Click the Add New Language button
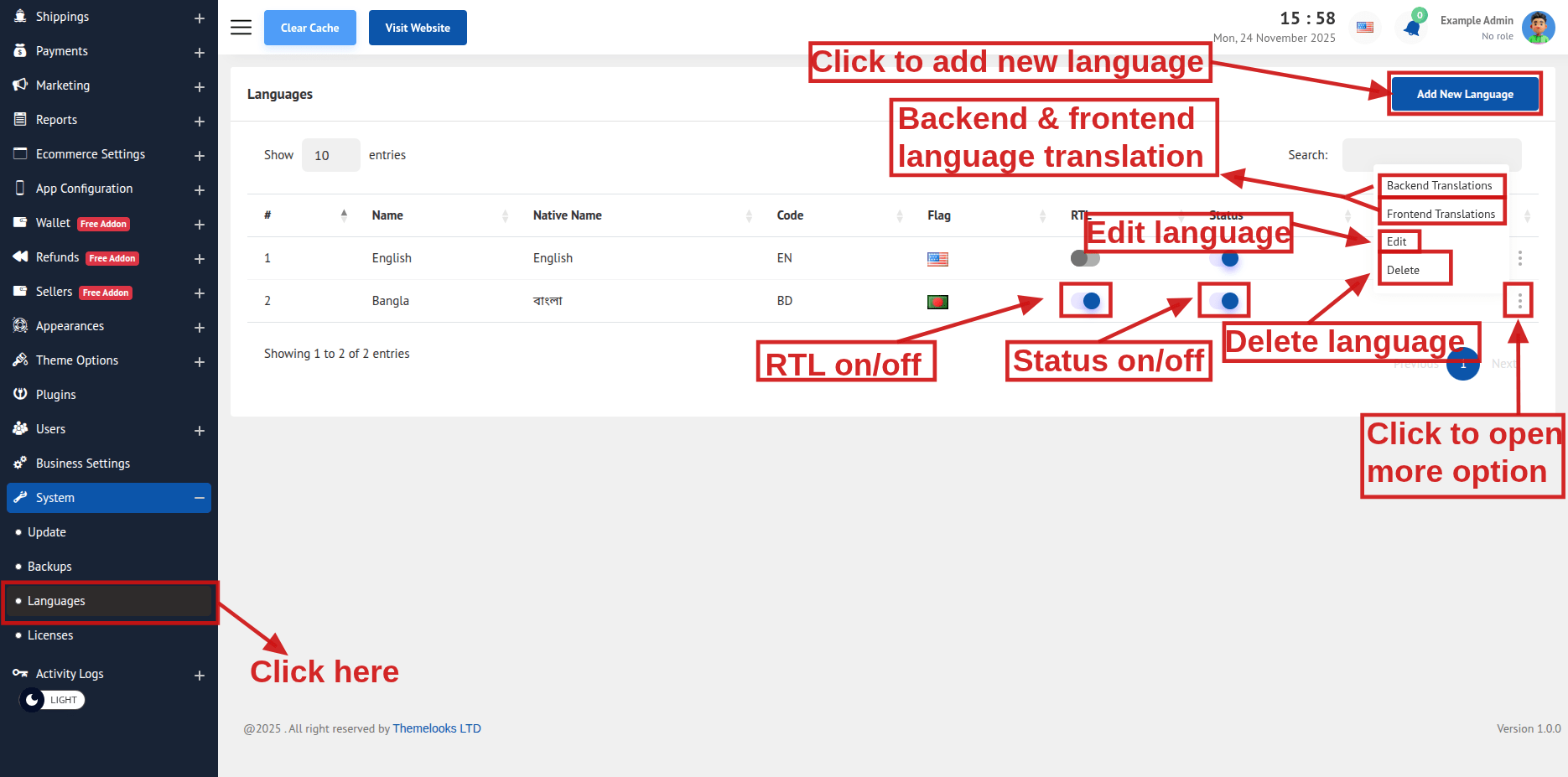This screenshot has width=1568, height=777. (1464, 94)
